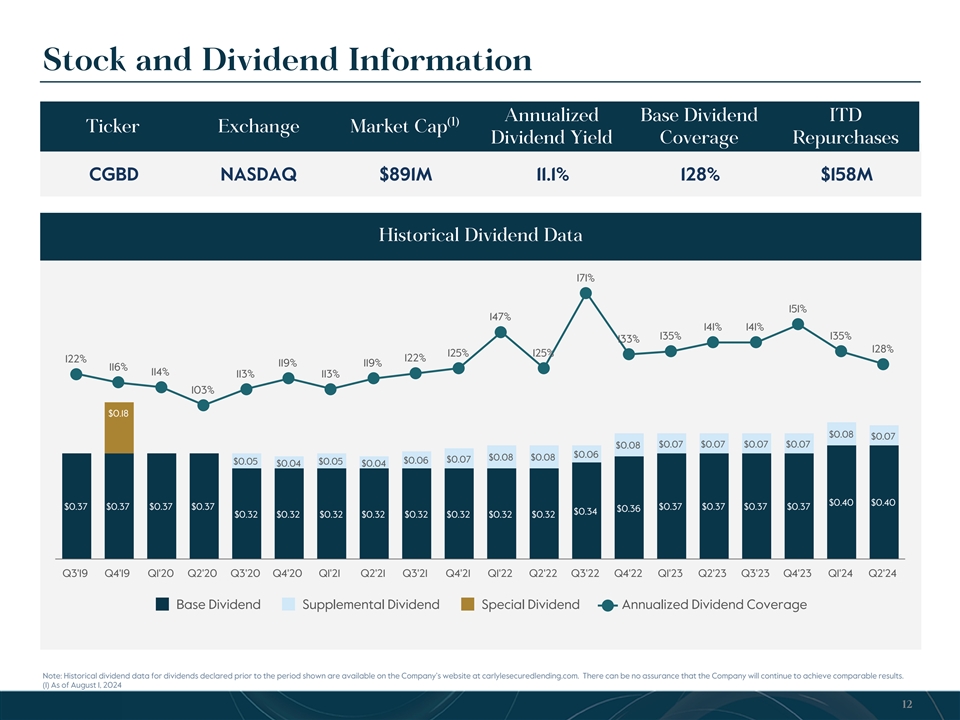Click the 147% coverage data point

point(501,332)
